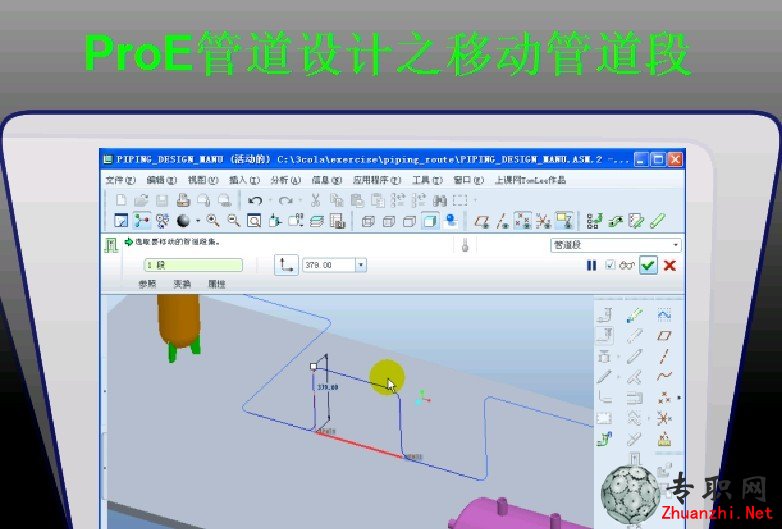Save the current model
The image size is (782, 529).
pos(162,200)
